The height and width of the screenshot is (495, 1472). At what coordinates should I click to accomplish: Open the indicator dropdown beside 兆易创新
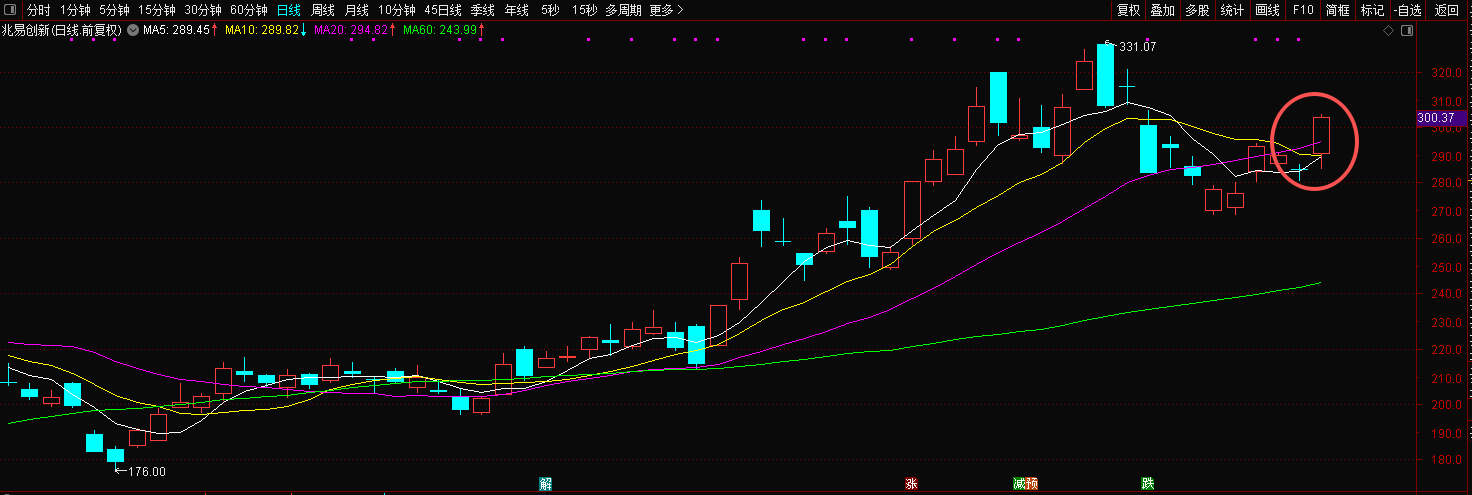[131, 31]
